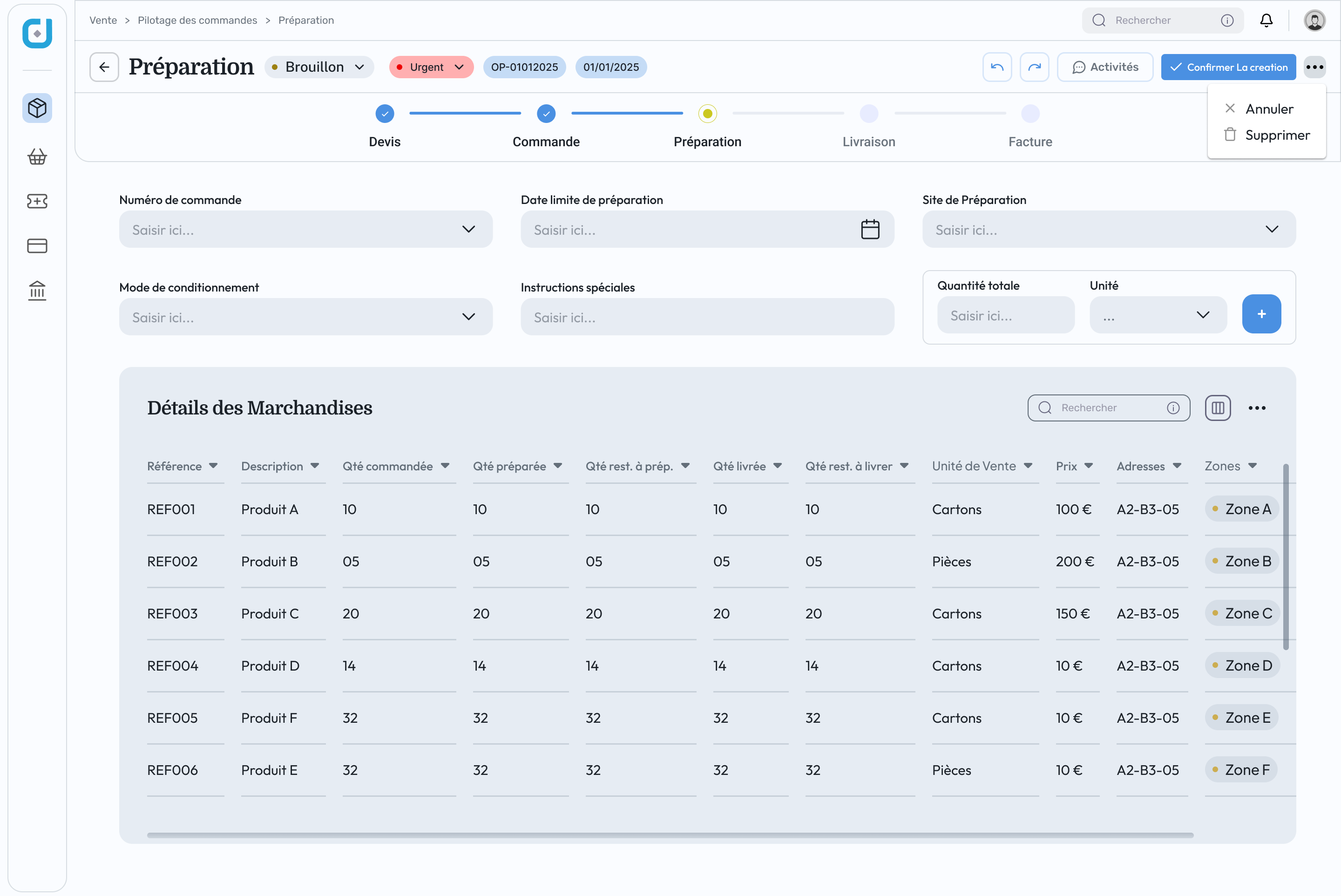Click the redo arrow icon

(1034, 67)
